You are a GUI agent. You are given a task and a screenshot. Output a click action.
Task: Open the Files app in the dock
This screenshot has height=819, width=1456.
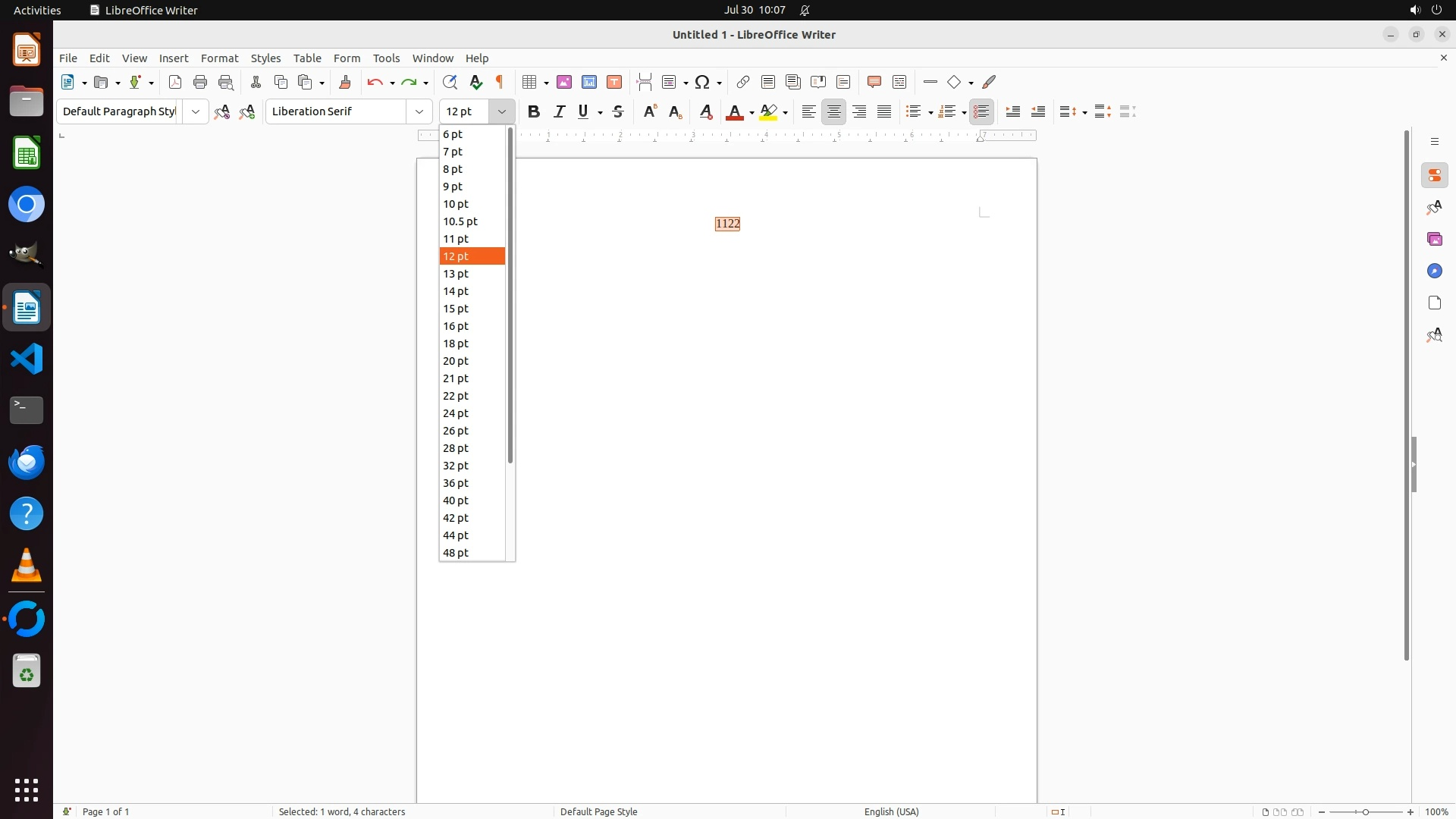27,102
